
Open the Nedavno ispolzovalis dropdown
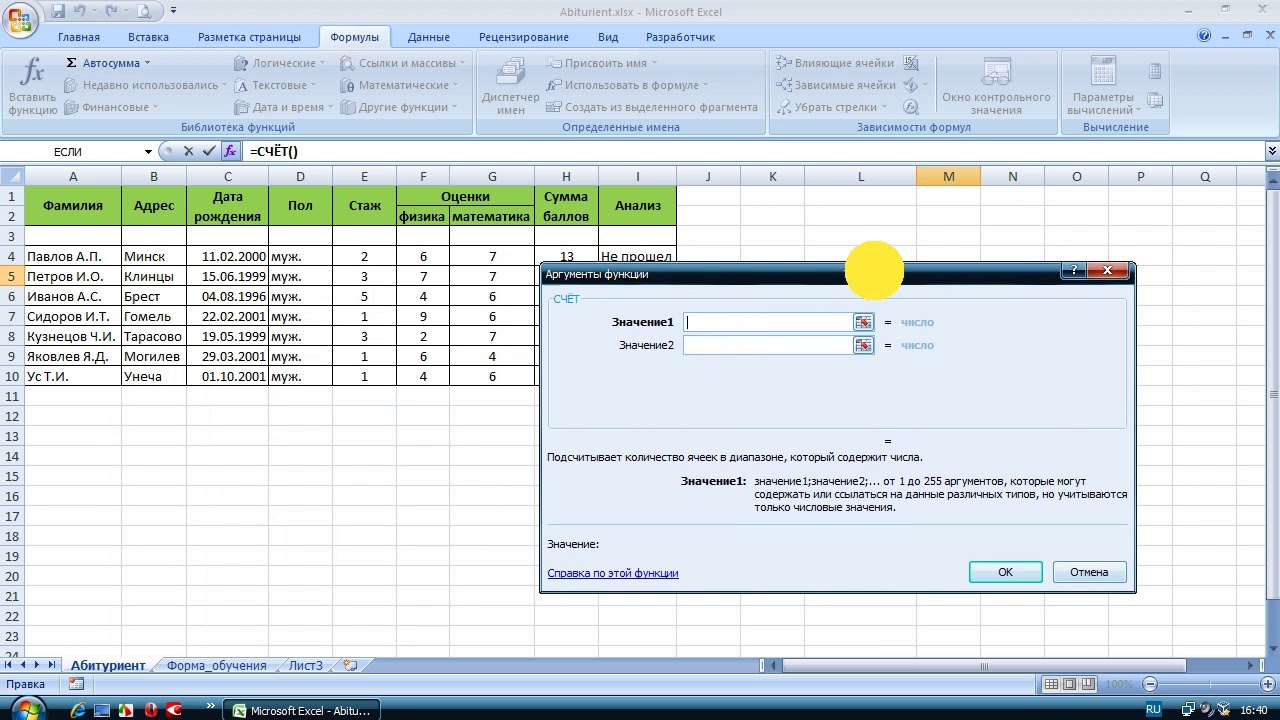click(x=145, y=85)
